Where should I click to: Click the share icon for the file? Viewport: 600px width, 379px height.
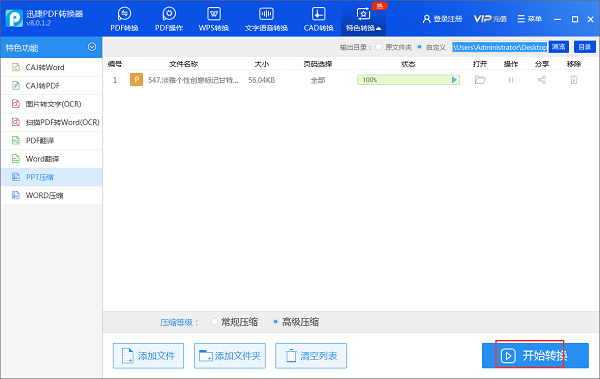pyautogui.click(x=542, y=80)
